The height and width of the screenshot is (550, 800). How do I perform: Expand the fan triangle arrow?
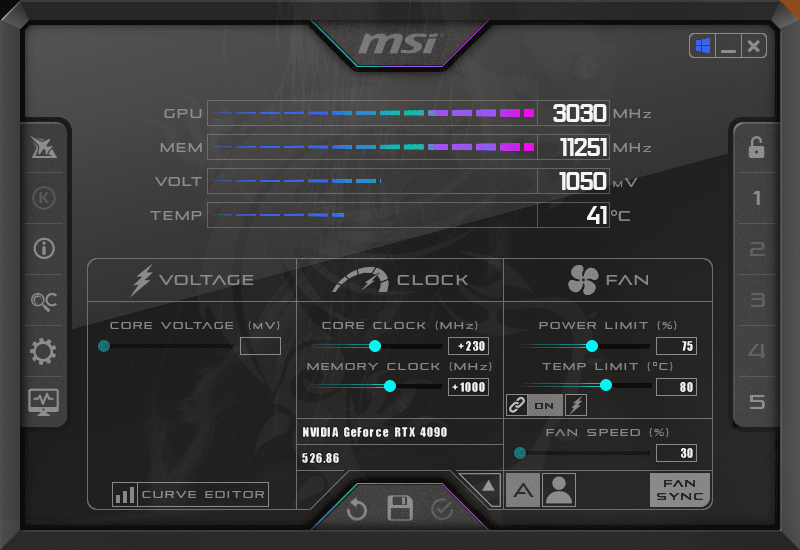click(488, 485)
